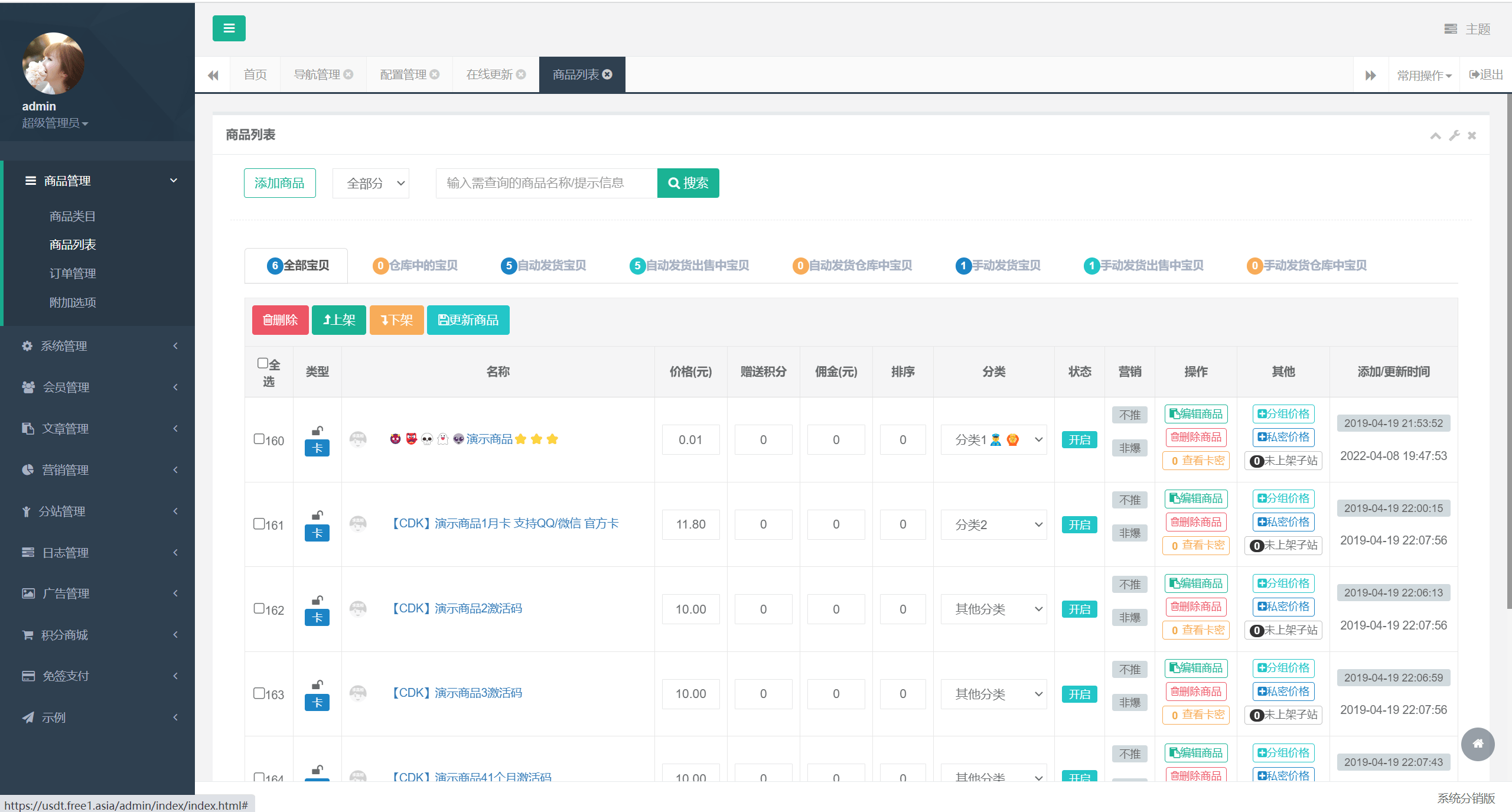The height and width of the screenshot is (812, 1512).
Task: Tick the checkbox for product 163
Action: coord(259,693)
